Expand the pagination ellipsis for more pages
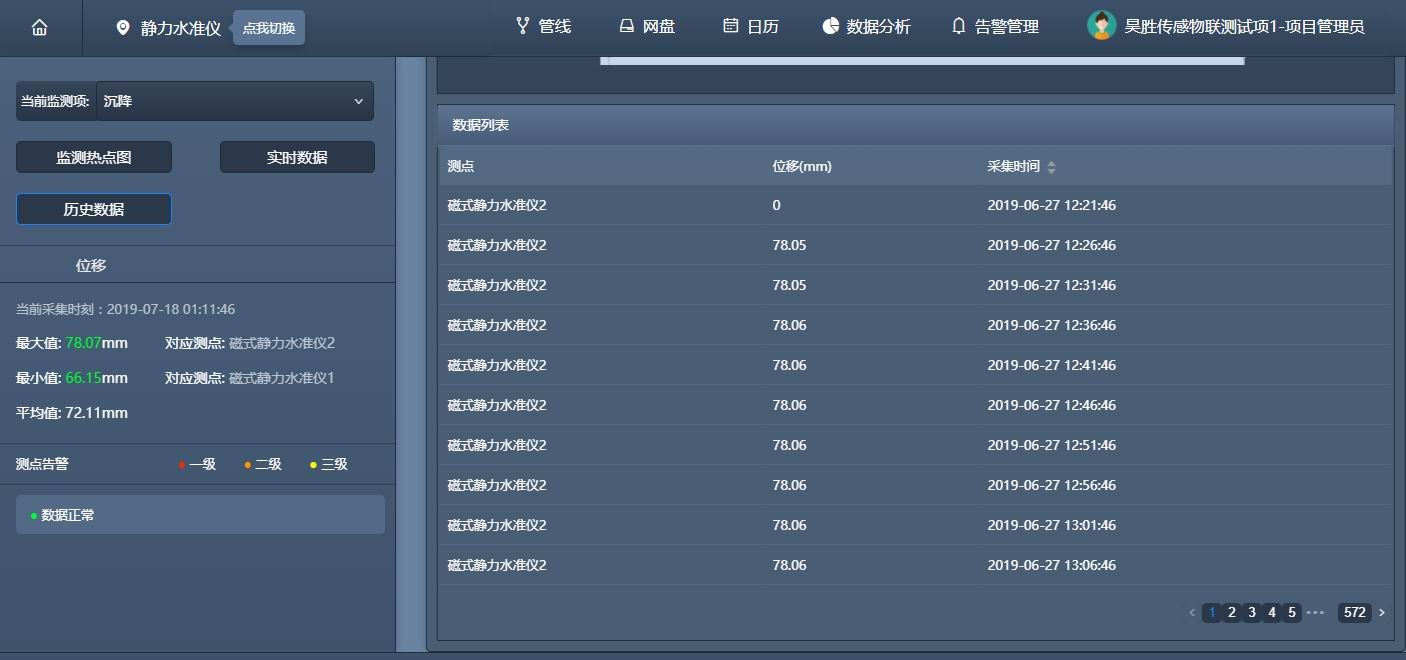 pyautogui.click(x=1315, y=613)
